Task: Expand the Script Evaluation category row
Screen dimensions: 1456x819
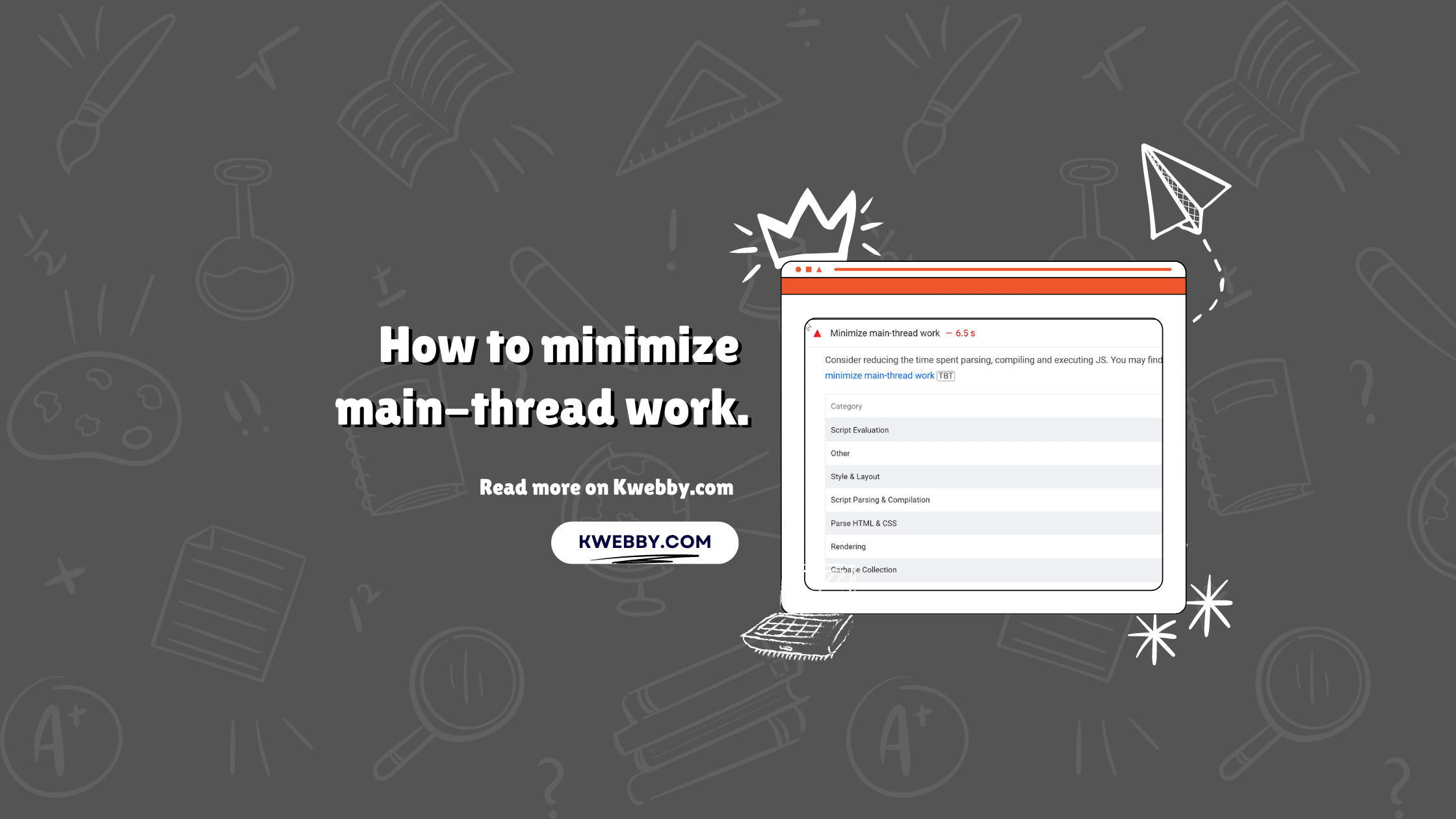Action: point(988,429)
